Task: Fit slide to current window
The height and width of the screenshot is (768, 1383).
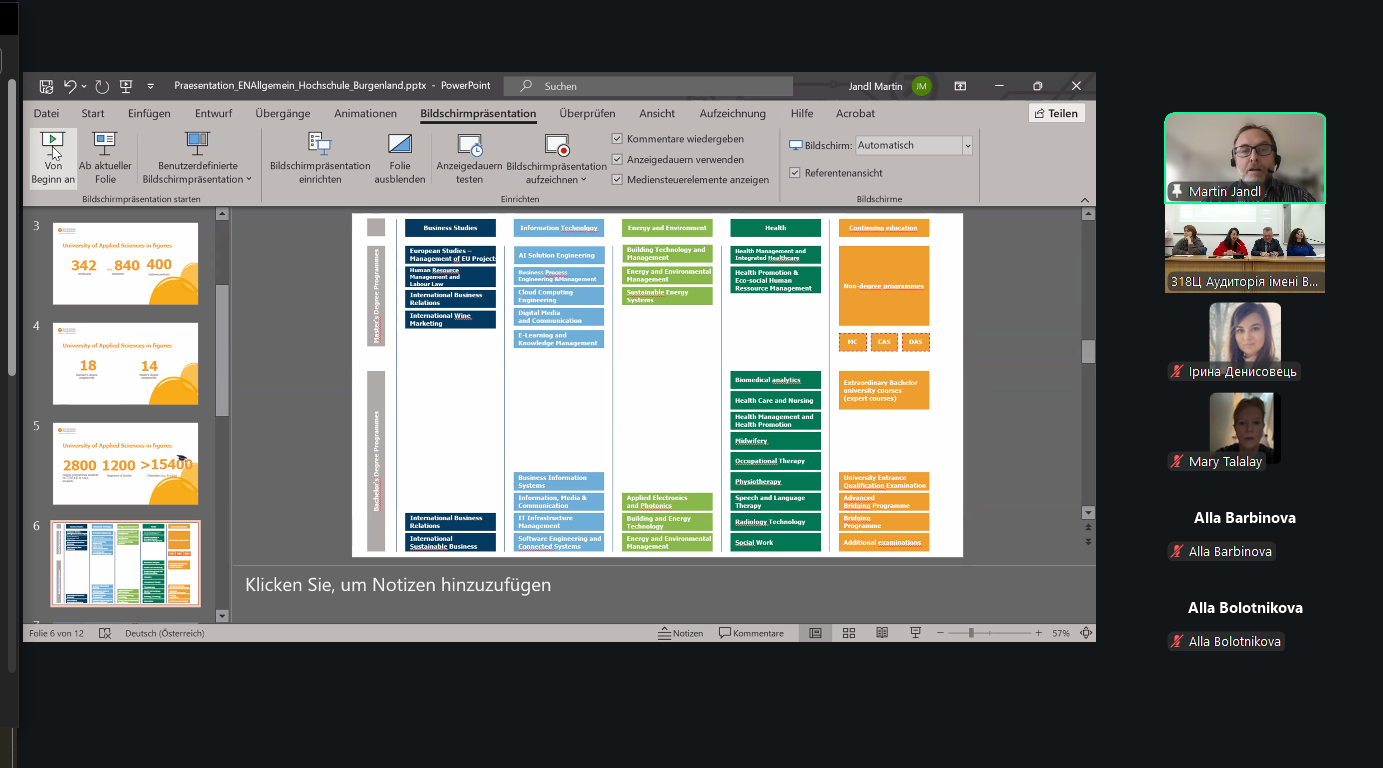Action: click(1084, 633)
